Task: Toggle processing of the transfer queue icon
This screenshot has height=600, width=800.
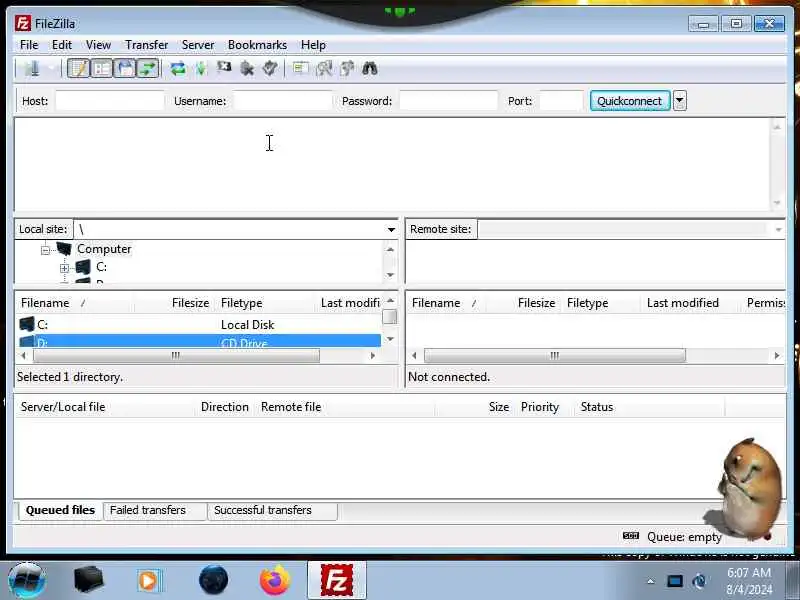Action: [x=201, y=68]
